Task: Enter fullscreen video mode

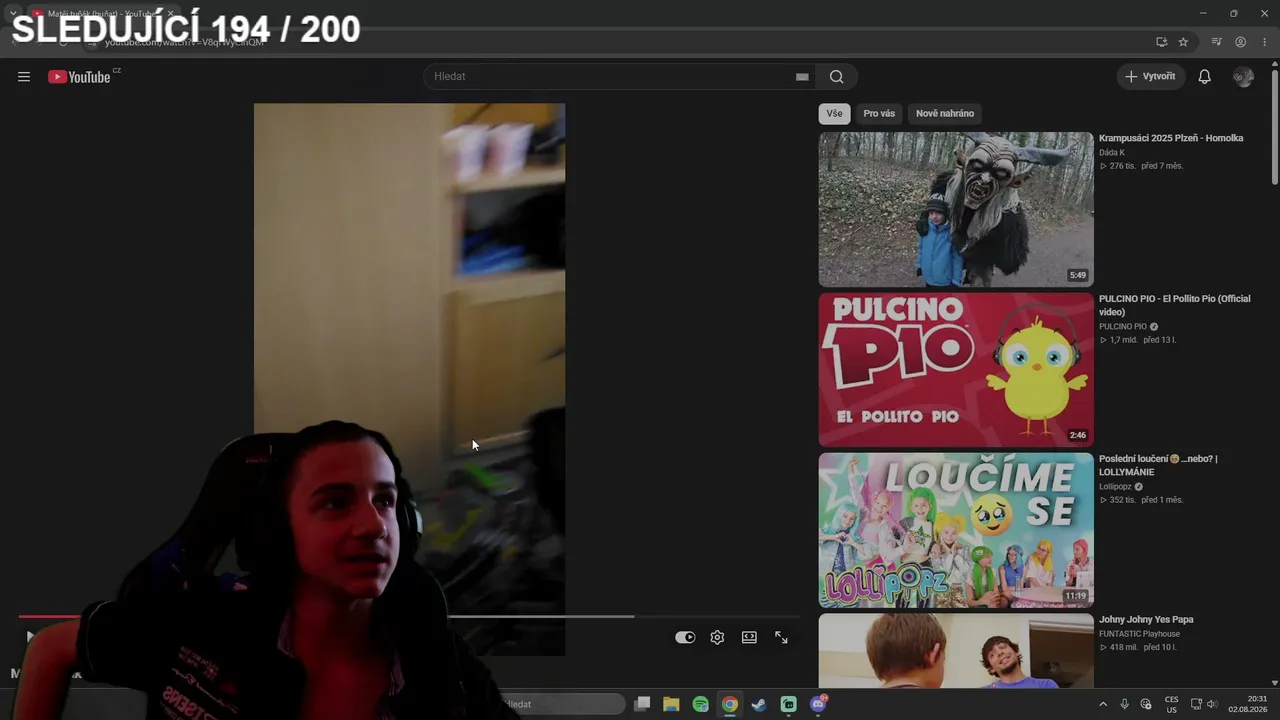Action: 781,637
